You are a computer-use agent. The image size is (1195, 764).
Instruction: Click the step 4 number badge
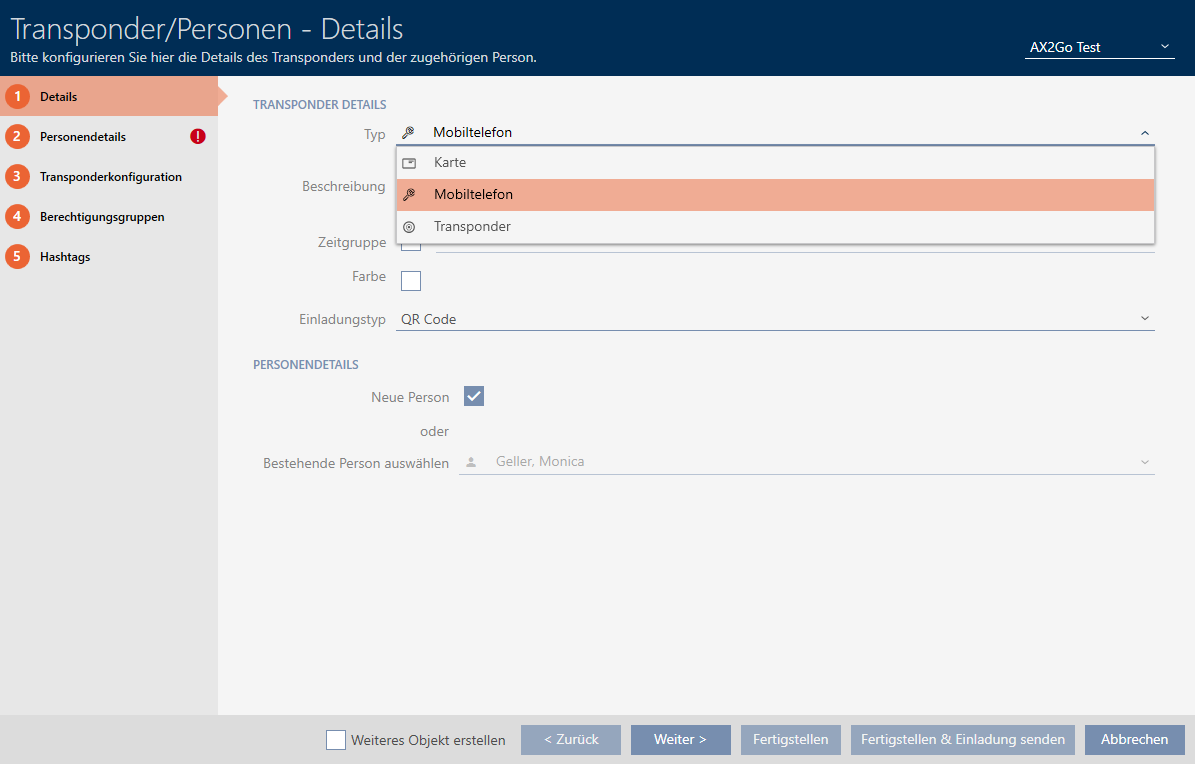pyautogui.click(x=17, y=217)
